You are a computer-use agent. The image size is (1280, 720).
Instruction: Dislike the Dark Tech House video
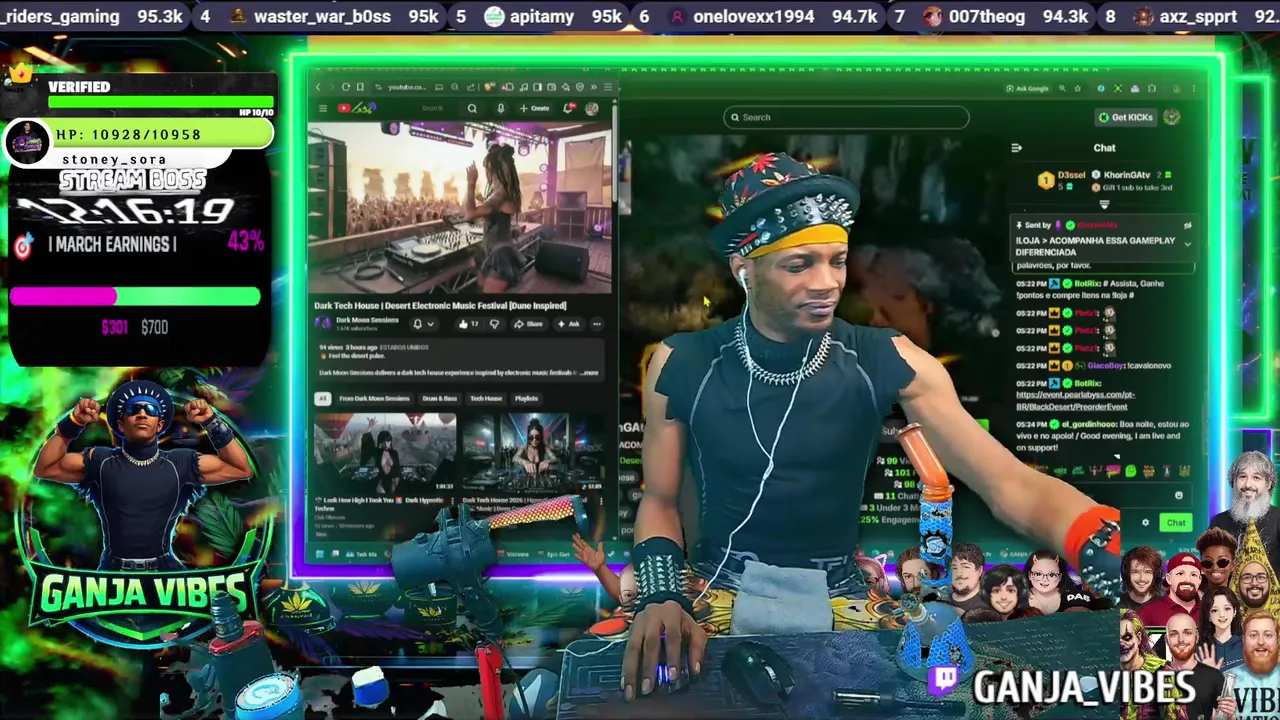[x=494, y=324]
